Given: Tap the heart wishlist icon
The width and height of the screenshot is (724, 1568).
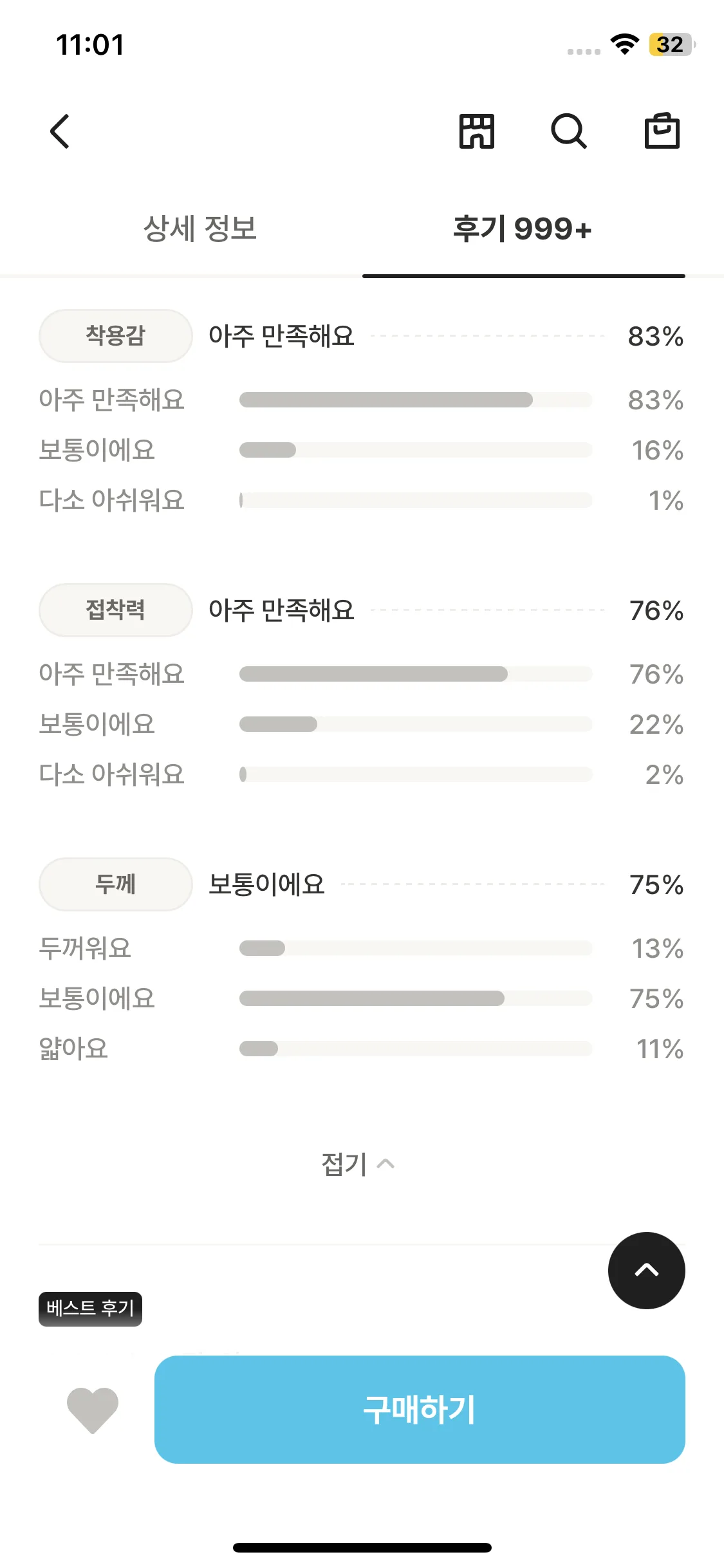Looking at the screenshot, I should click(93, 1410).
